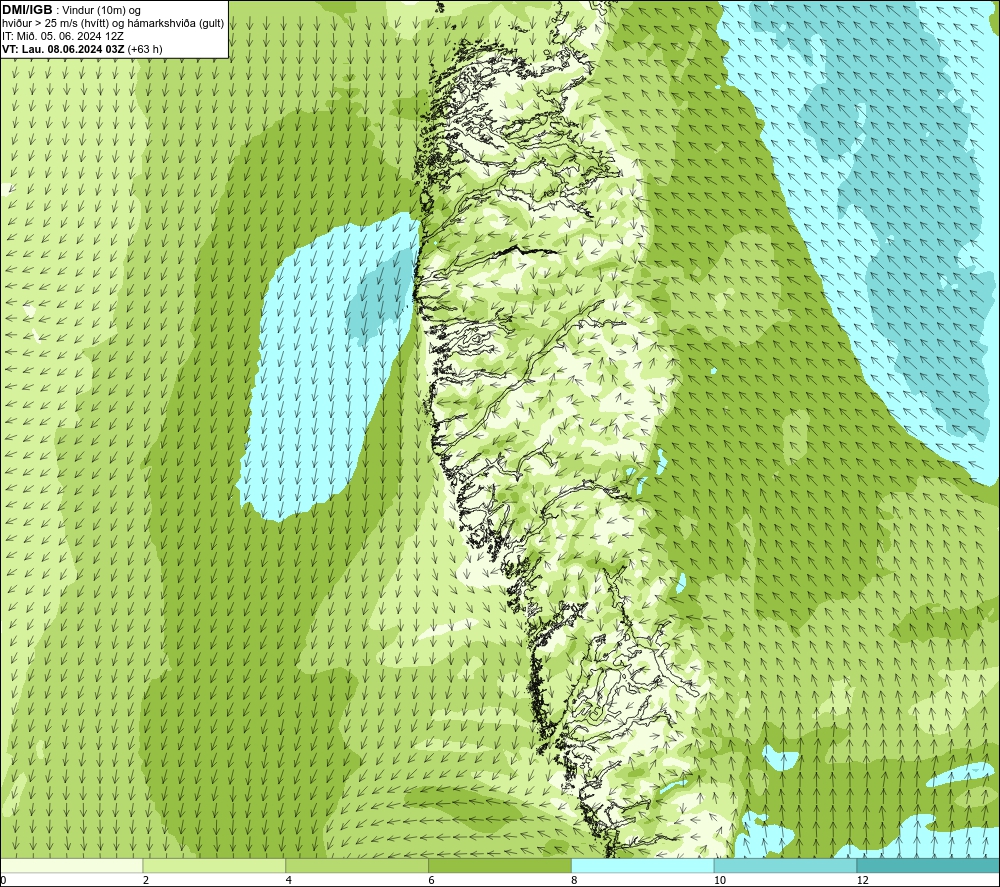Click the "VT: Lau. 08.06.2024 03Z" valid time
Viewport: 1000px width, 887px height.
63,49
